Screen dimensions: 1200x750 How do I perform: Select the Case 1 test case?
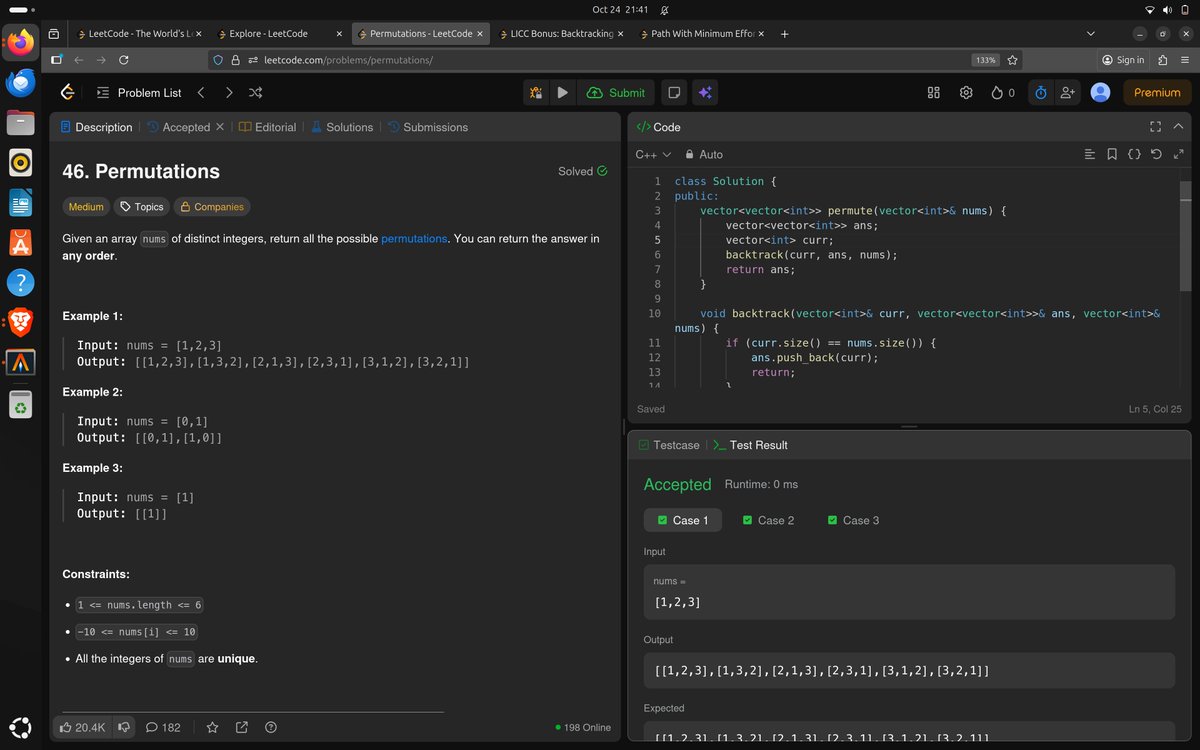[x=682, y=520]
